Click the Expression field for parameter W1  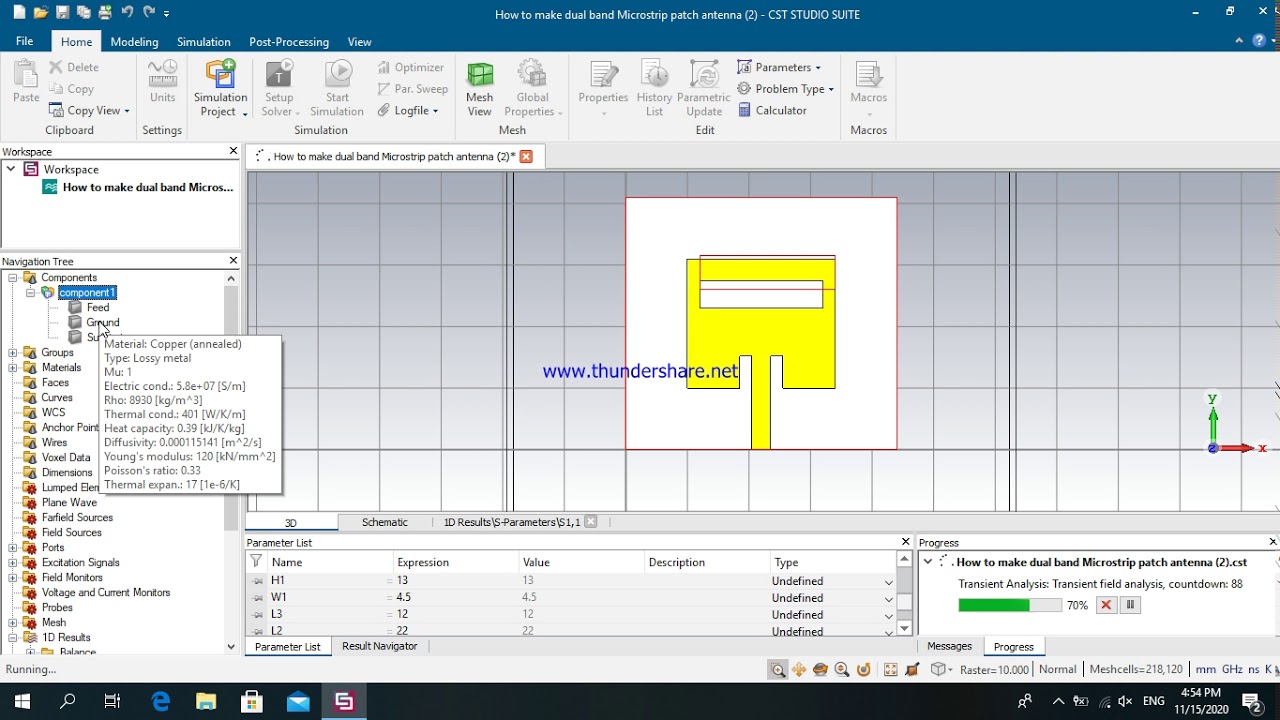coord(454,598)
